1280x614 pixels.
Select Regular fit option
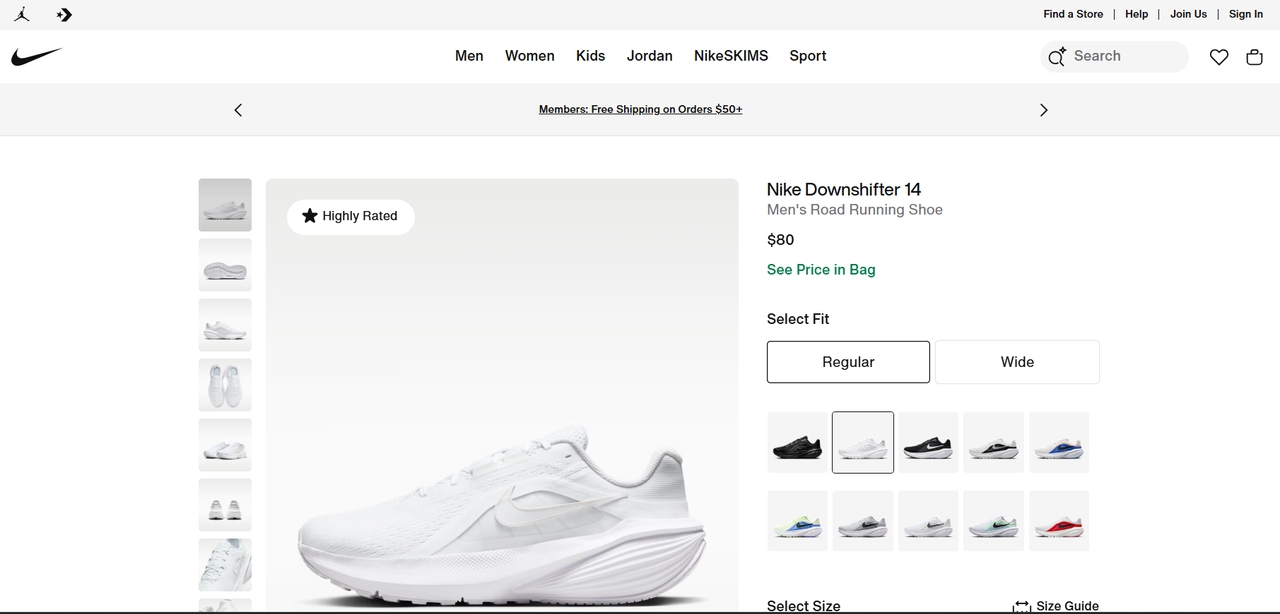click(848, 362)
